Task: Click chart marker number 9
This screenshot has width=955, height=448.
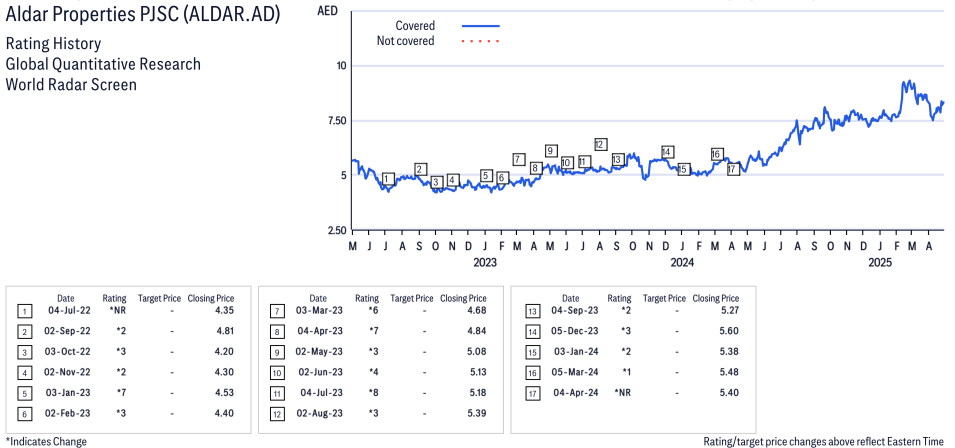Action: (x=551, y=151)
